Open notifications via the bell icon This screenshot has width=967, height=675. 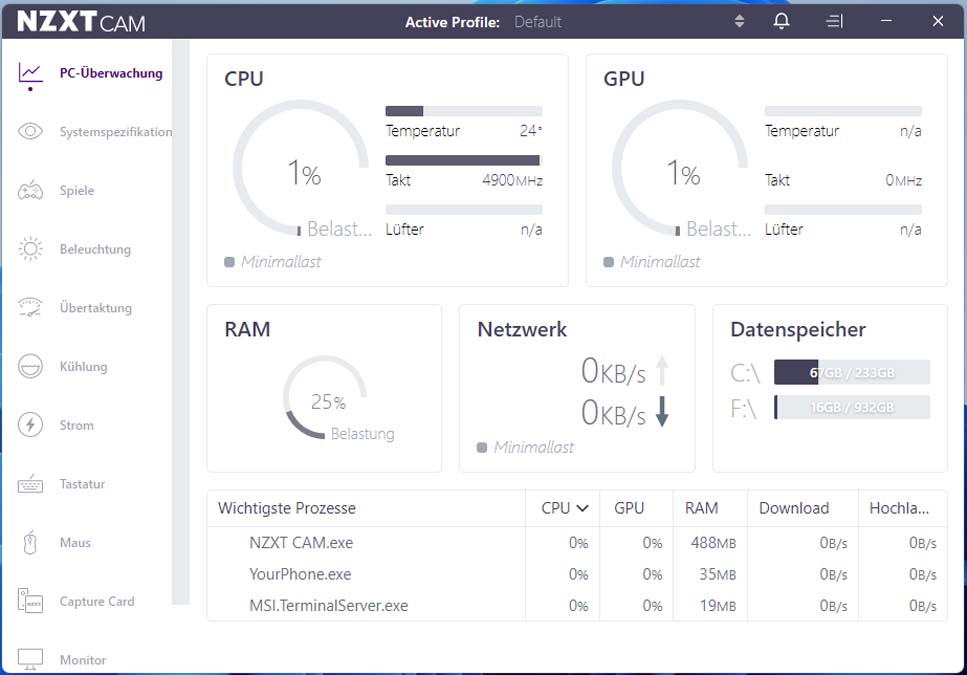click(x=781, y=22)
